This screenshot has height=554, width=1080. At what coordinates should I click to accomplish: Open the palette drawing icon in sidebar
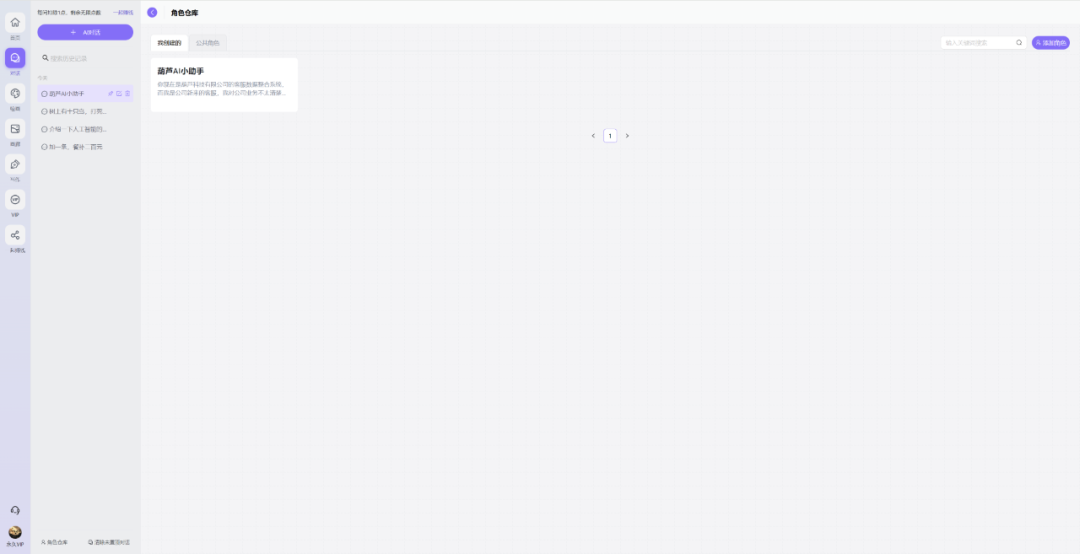pyautogui.click(x=15, y=93)
